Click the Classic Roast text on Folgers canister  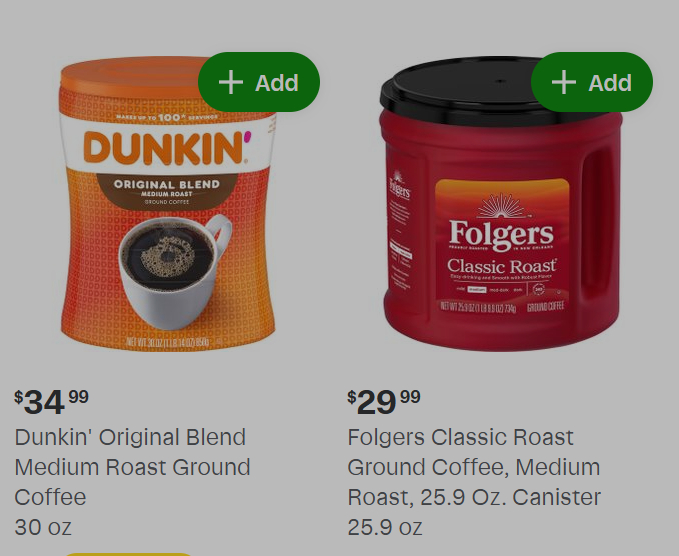pyautogui.click(x=501, y=266)
